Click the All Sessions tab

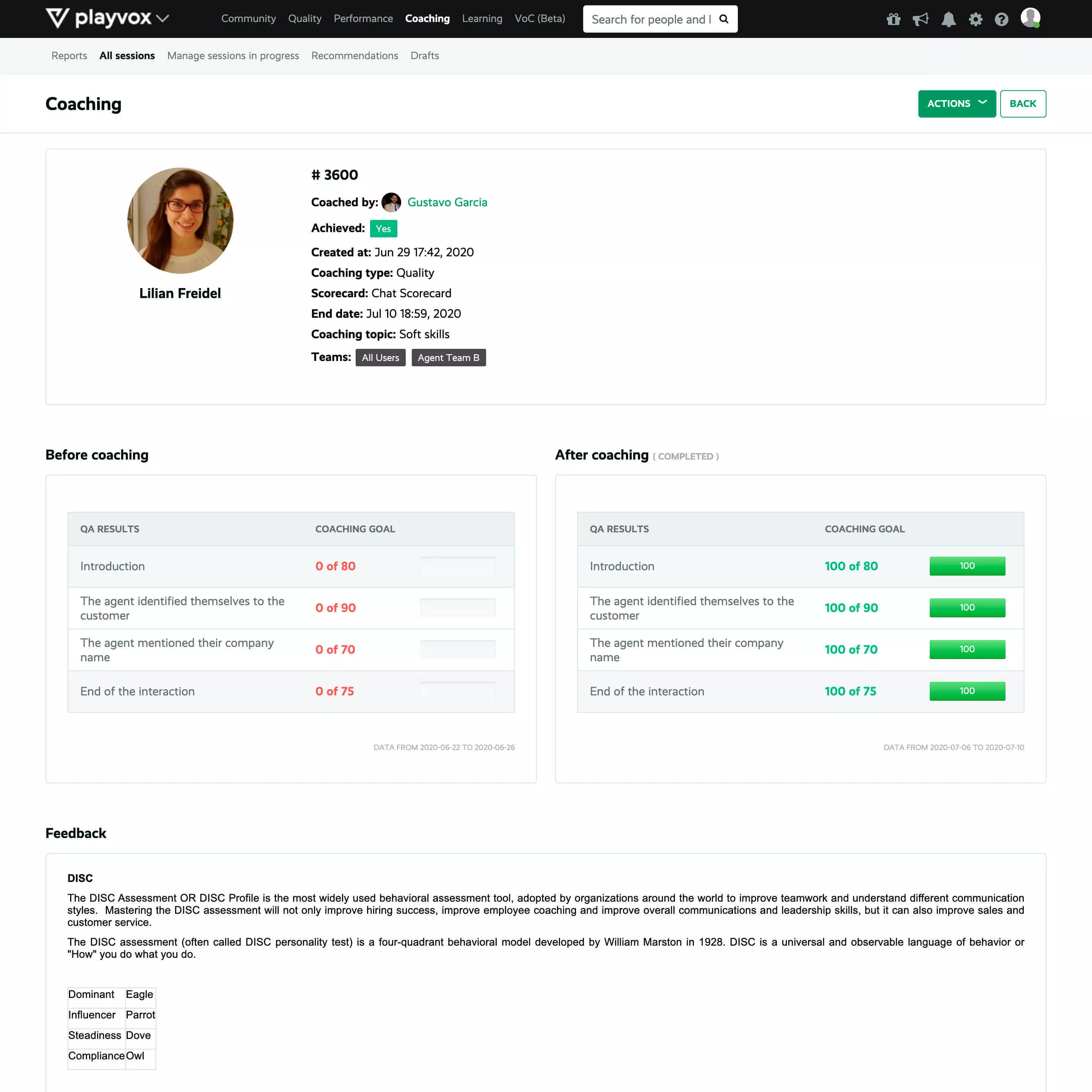[127, 55]
